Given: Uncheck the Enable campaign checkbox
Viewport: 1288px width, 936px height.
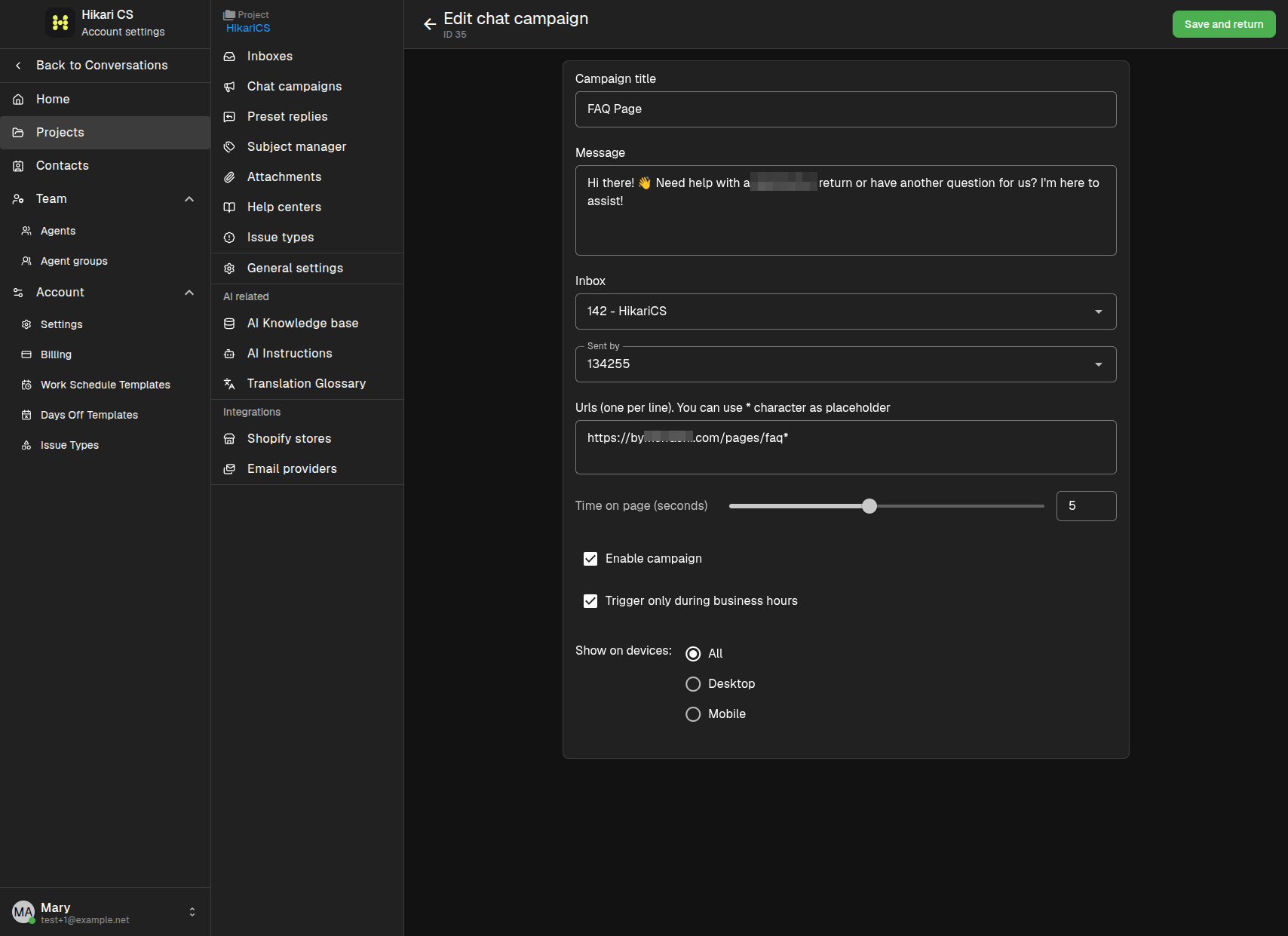Looking at the screenshot, I should [x=590, y=559].
